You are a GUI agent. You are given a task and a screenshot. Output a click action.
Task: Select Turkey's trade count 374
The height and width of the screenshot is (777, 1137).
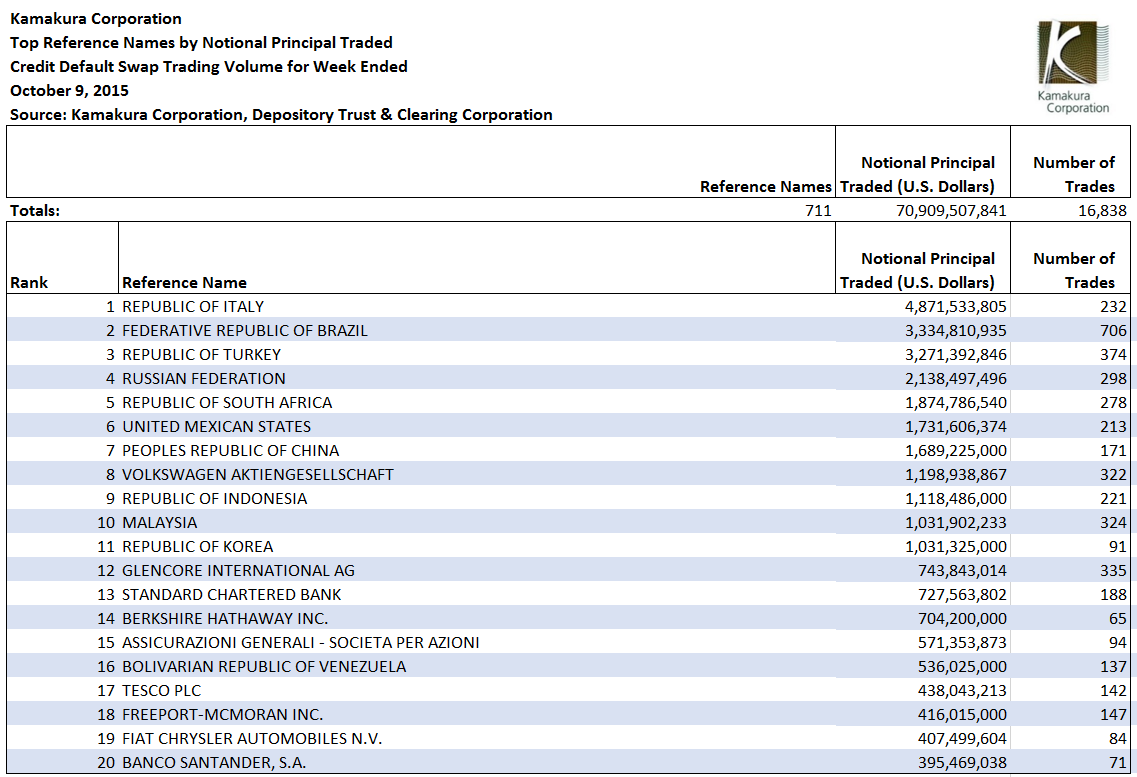(1113, 354)
